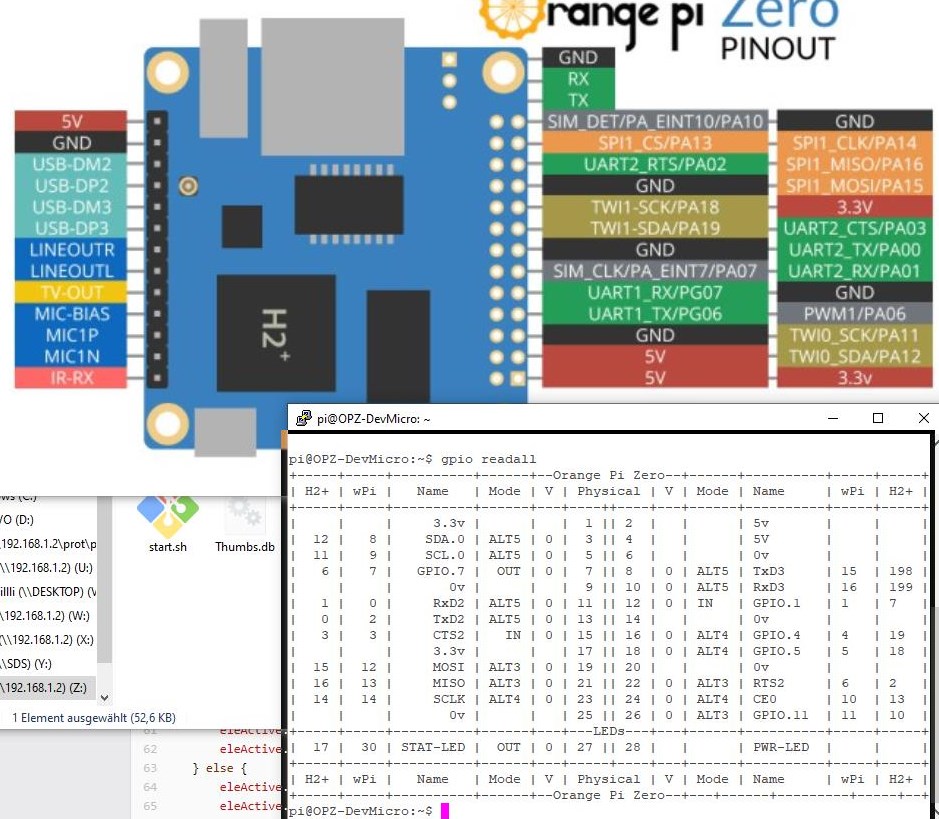Select the U: network drive entry
This screenshot has height=819, width=939.
point(48,567)
